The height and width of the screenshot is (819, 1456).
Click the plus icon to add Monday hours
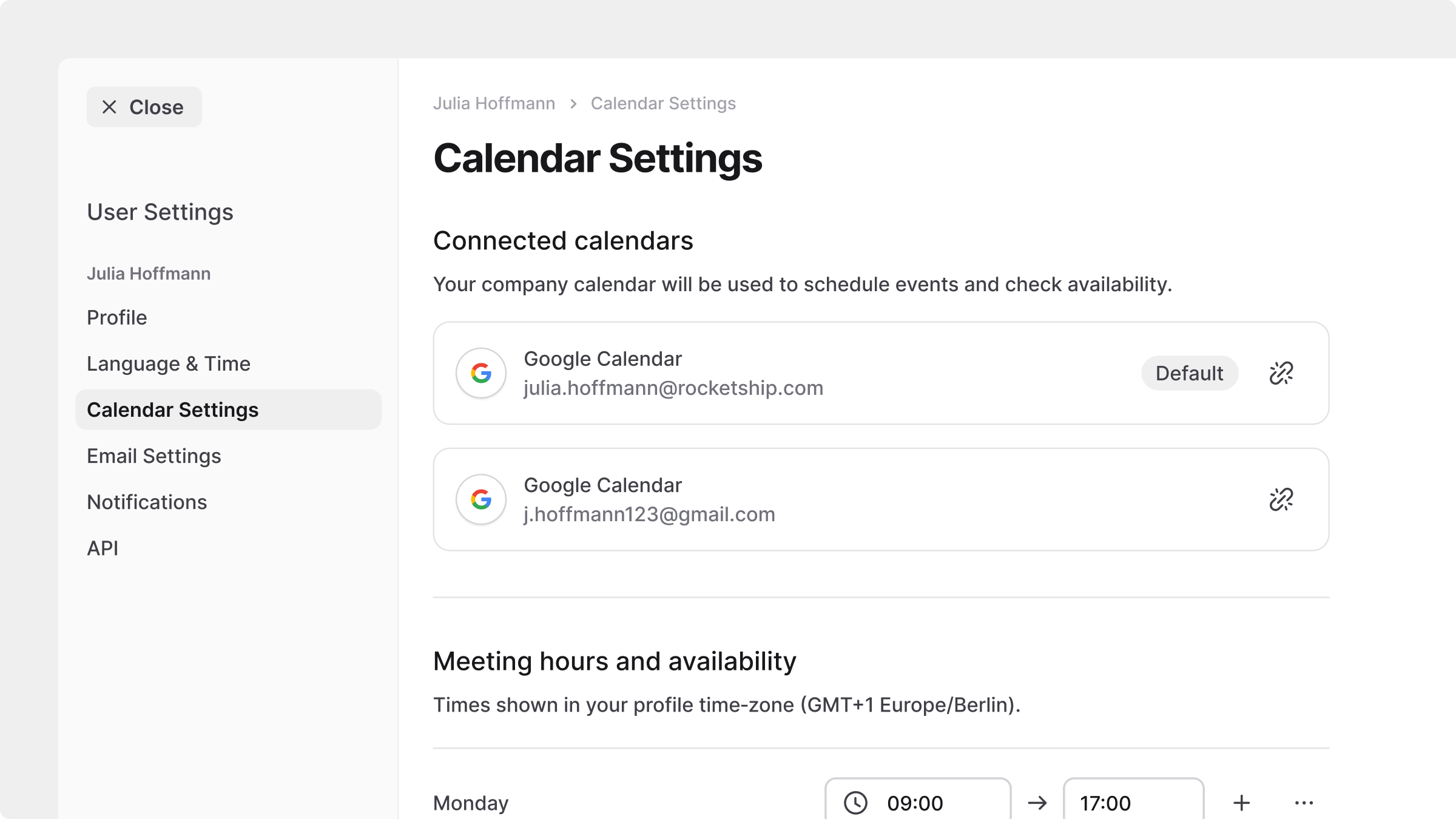[1242, 803]
